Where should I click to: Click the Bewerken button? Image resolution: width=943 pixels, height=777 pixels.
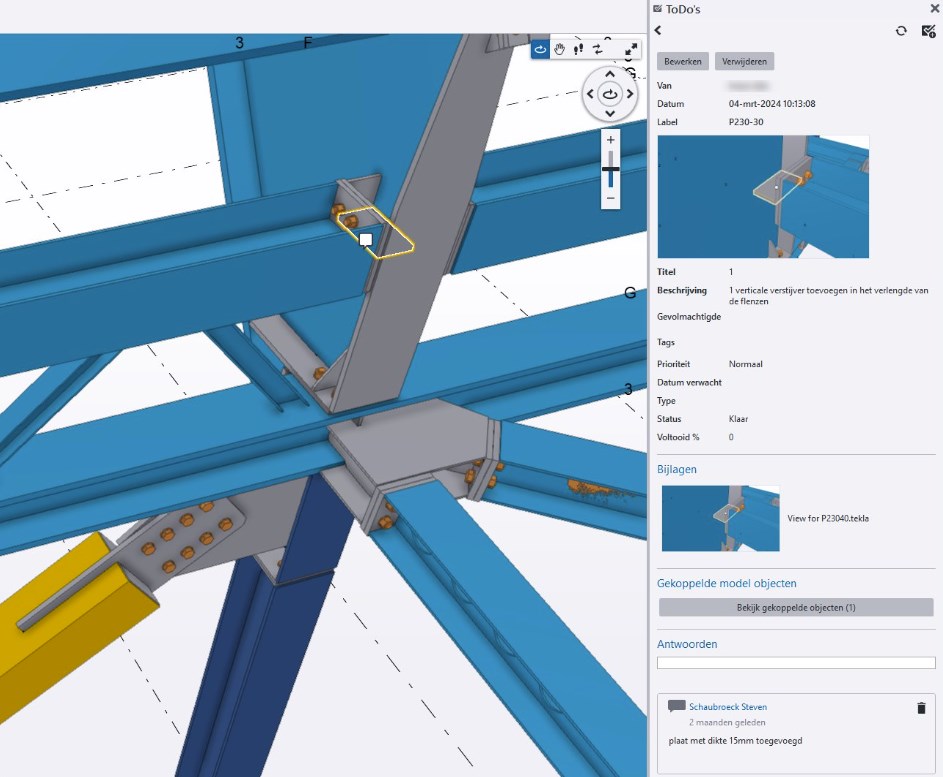[x=683, y=61]
